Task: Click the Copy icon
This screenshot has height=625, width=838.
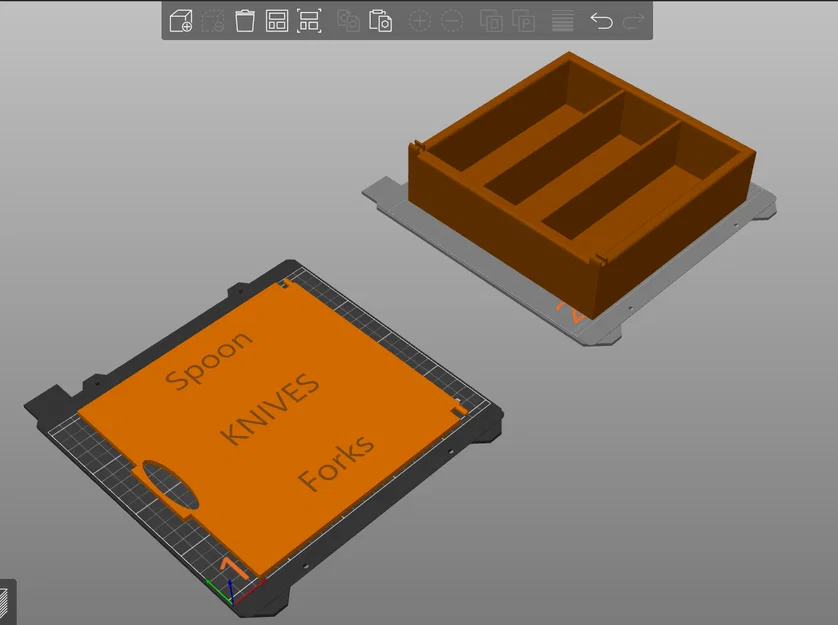Action: [x=348, y=20]
